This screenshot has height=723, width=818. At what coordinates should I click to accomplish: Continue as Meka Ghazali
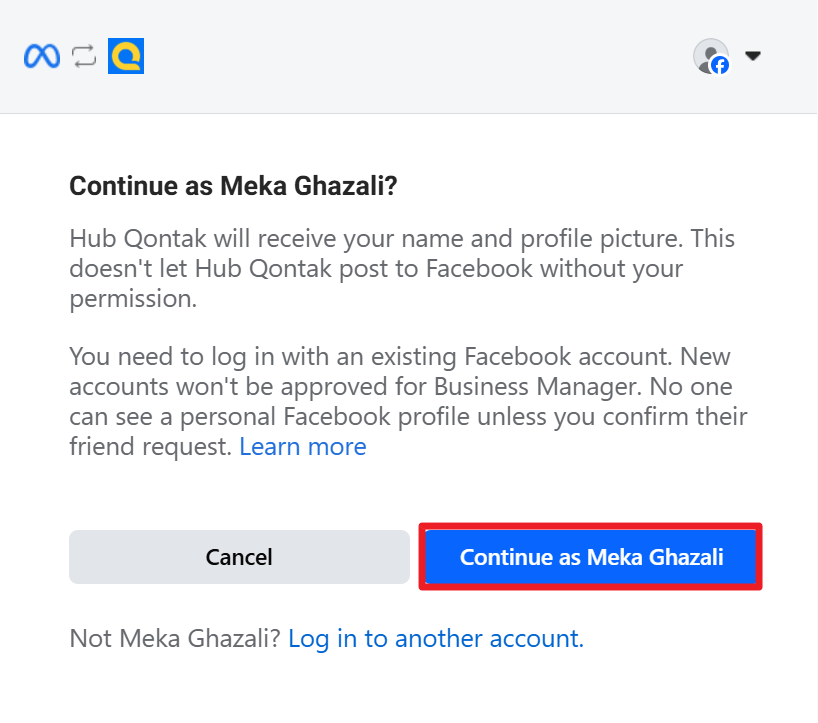(x=591, y=557)
